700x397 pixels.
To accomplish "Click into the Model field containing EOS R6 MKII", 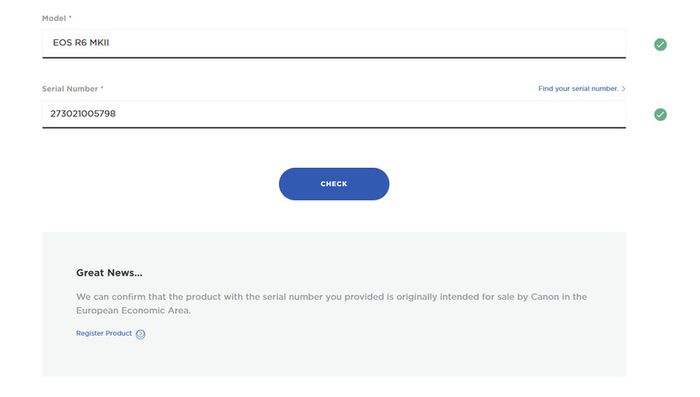I will click(x=334, y=43).
